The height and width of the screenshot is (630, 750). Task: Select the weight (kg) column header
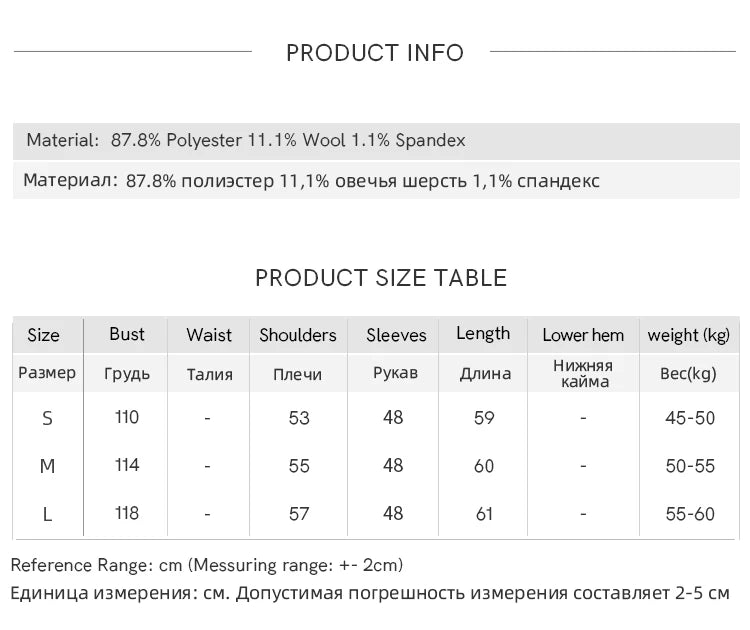click(689, 335)
